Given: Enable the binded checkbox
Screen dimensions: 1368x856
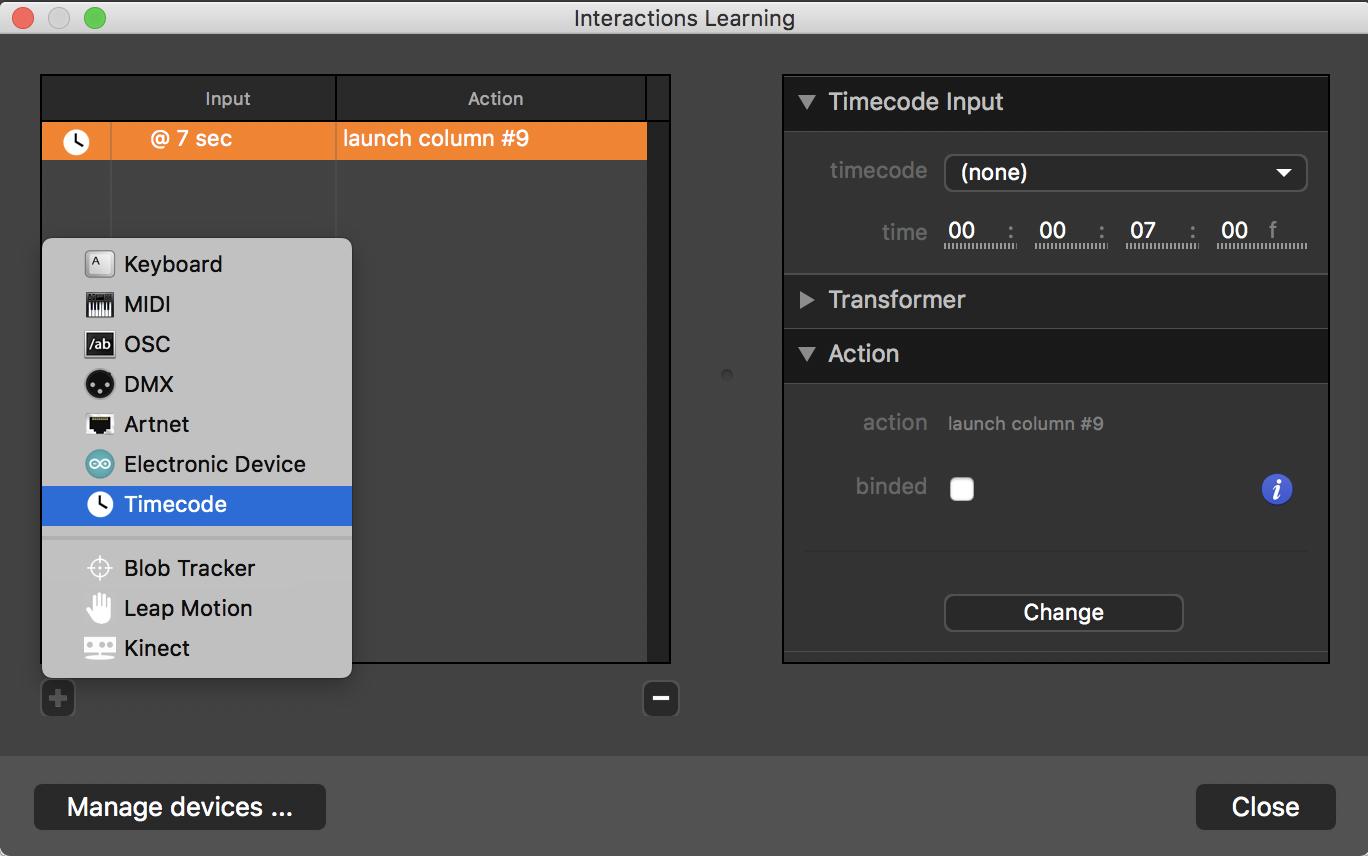Looking at the screenshot, I should 961,489.
